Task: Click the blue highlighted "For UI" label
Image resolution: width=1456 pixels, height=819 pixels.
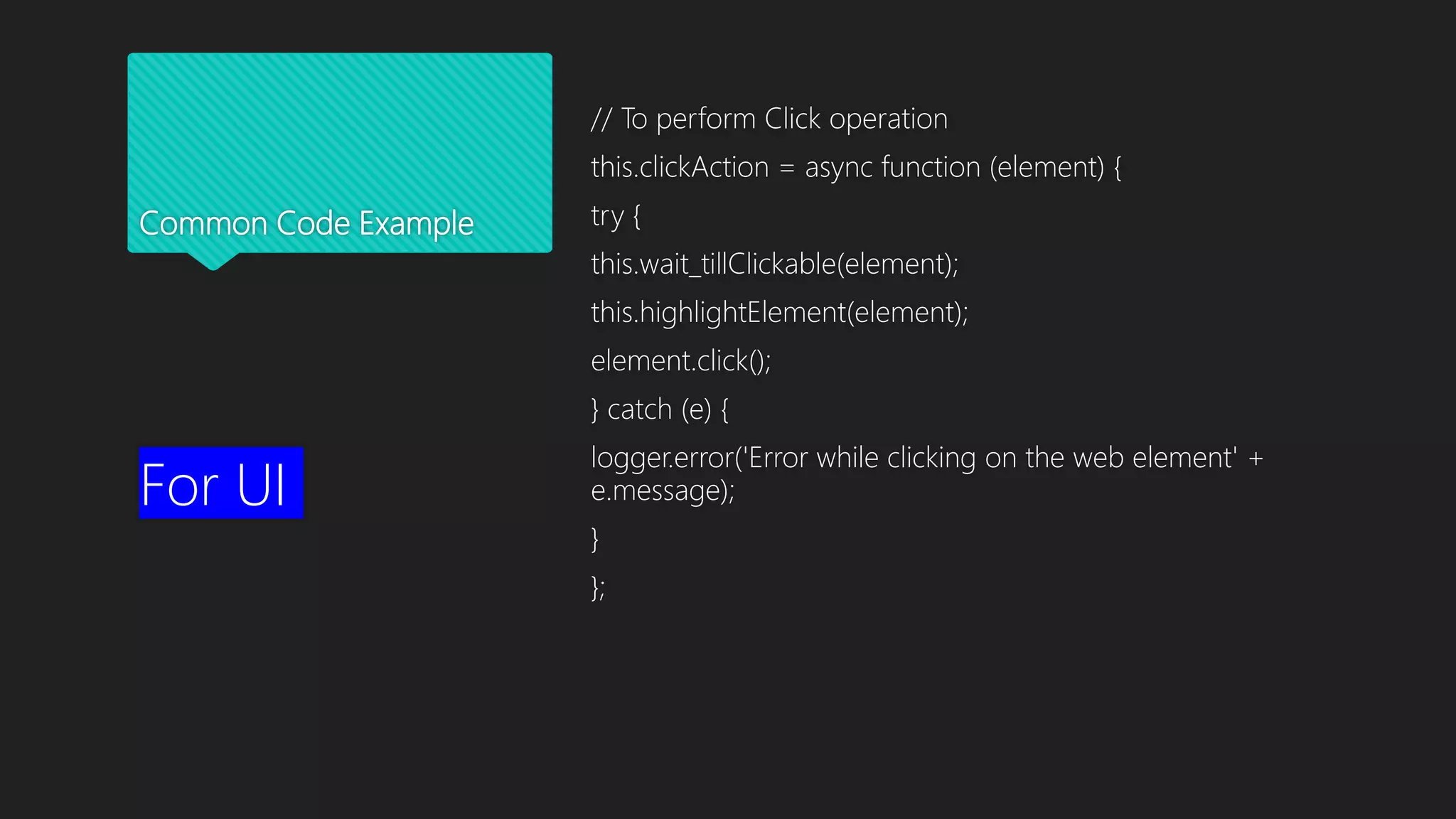Action: [x=220, y=483]
